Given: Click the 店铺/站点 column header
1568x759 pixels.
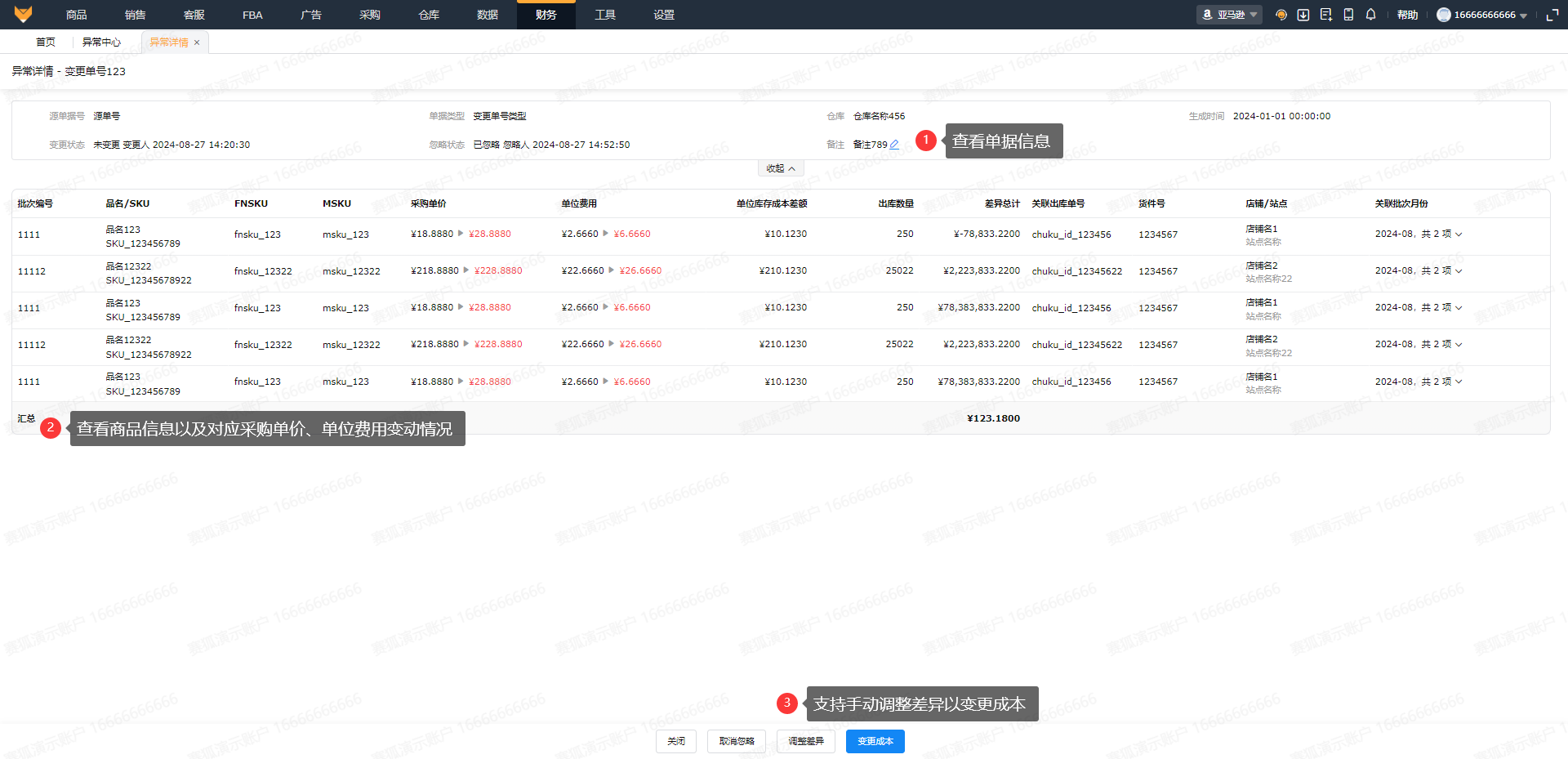Looking at the screenshot, I should tap(1267, 203).
